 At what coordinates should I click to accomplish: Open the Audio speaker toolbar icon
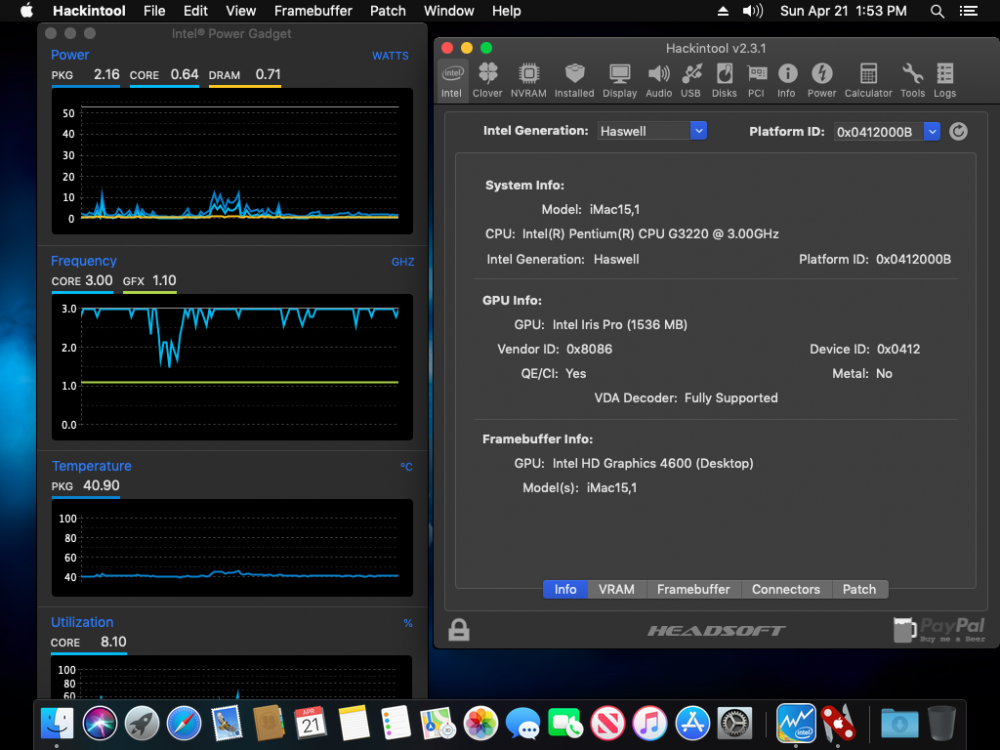click(659, 80)
